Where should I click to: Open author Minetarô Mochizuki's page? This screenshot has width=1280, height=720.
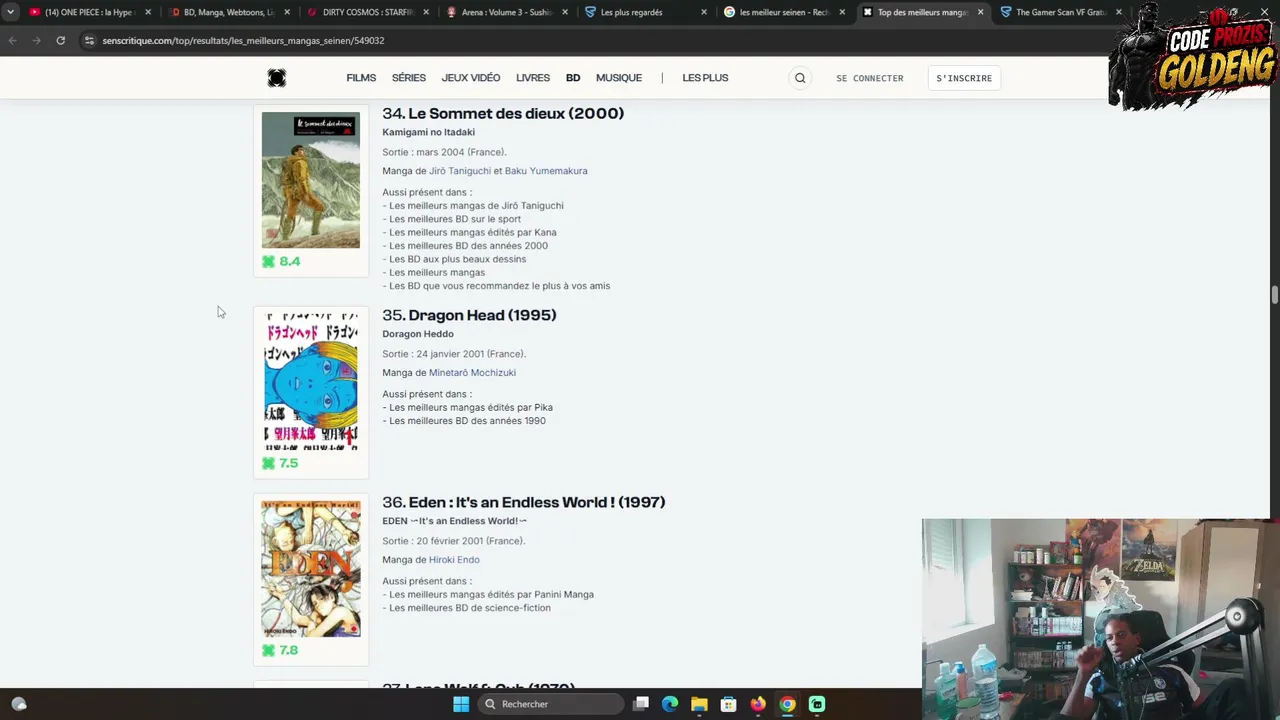(472, 373)
